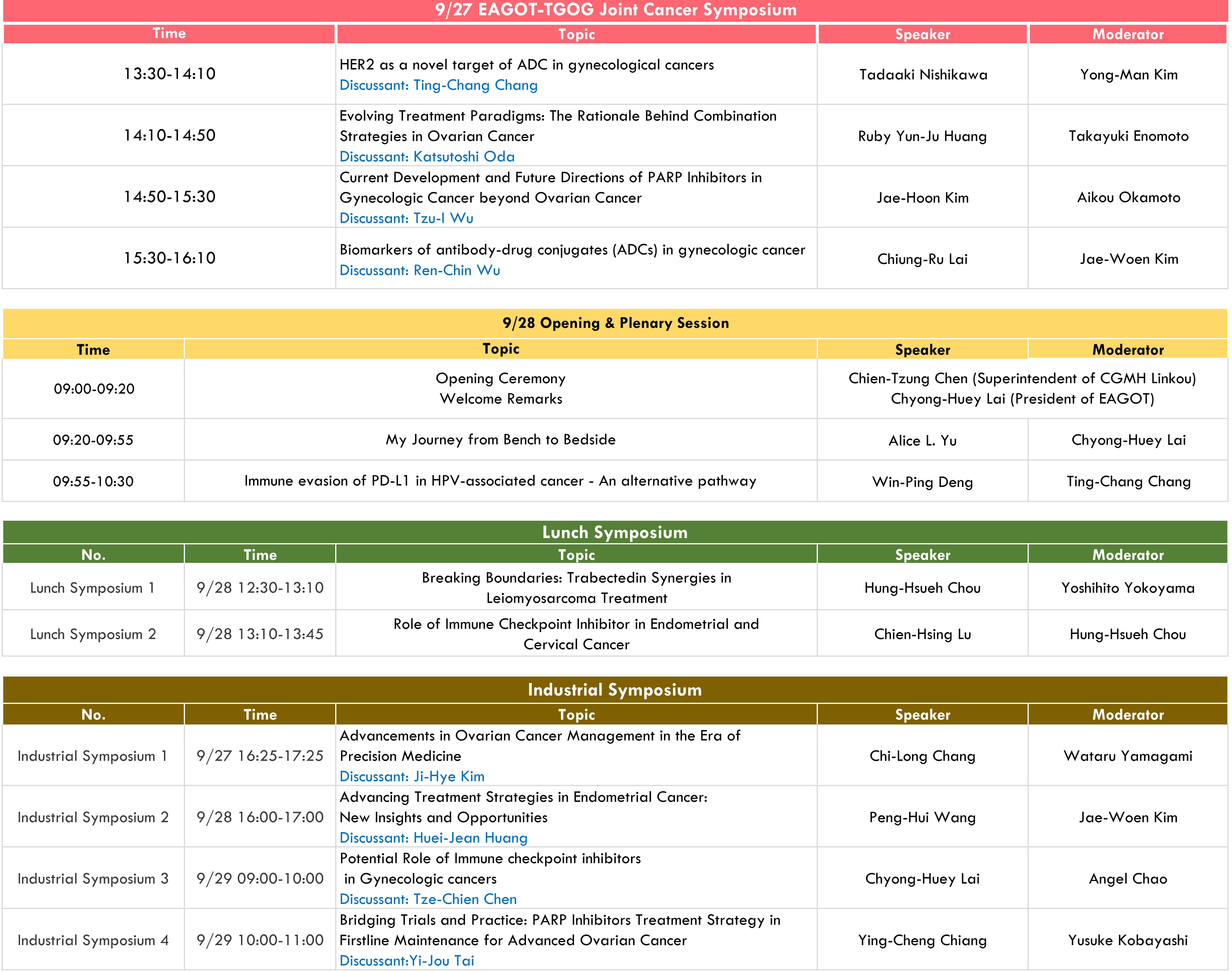Click time '9/28 12:30-13:10'
The width and height of the screenshot is (1232, 972).
coord(260,588)
